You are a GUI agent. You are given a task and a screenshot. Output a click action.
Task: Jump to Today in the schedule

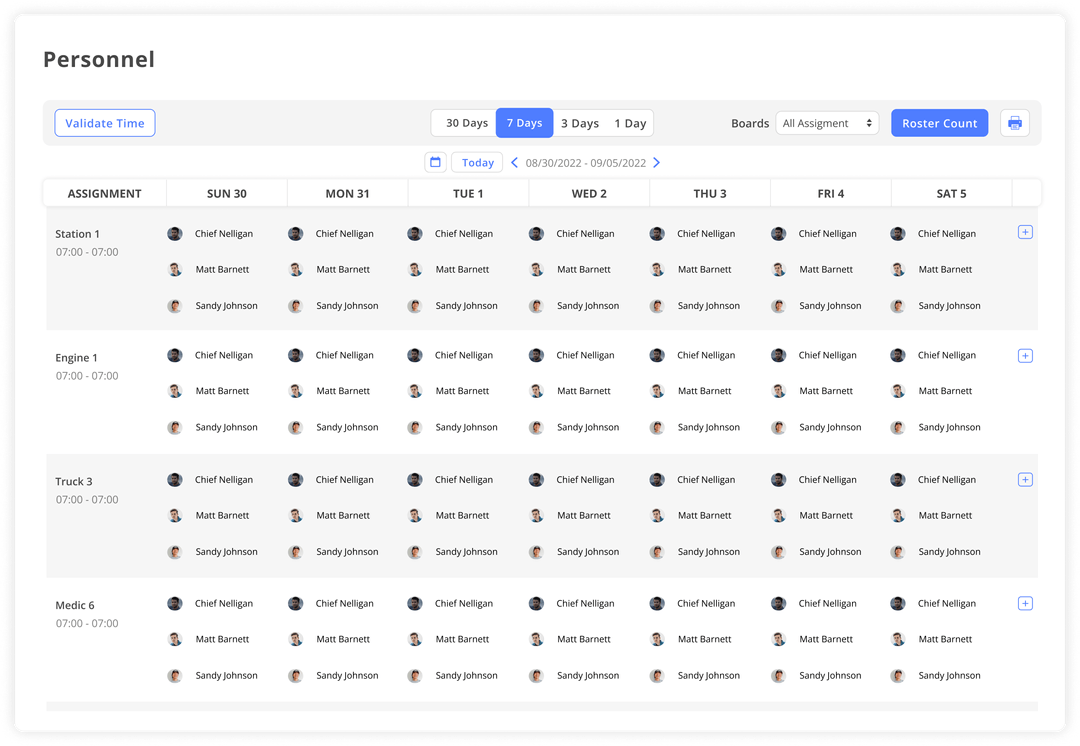point(477,162)
